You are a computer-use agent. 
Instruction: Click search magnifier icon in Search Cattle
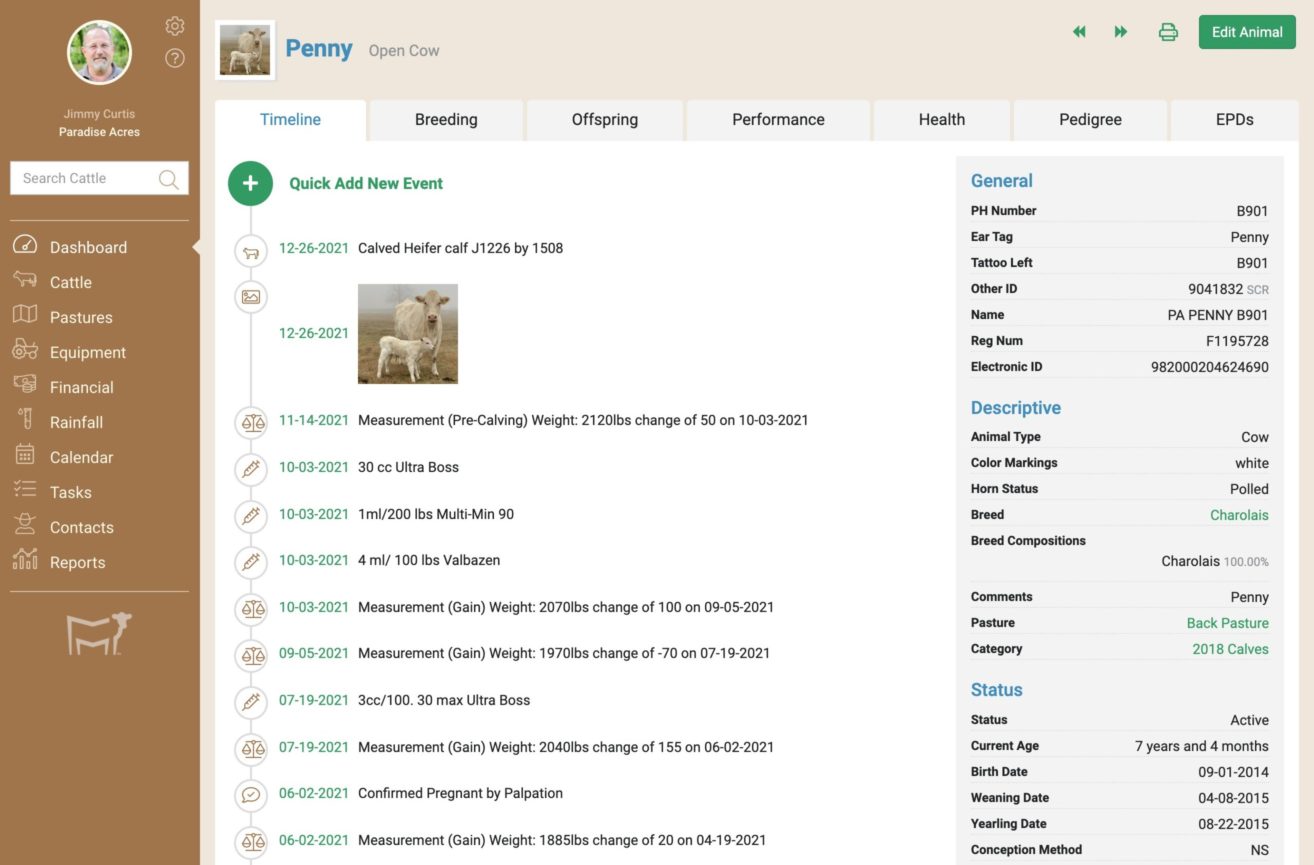tap(168, 179)
